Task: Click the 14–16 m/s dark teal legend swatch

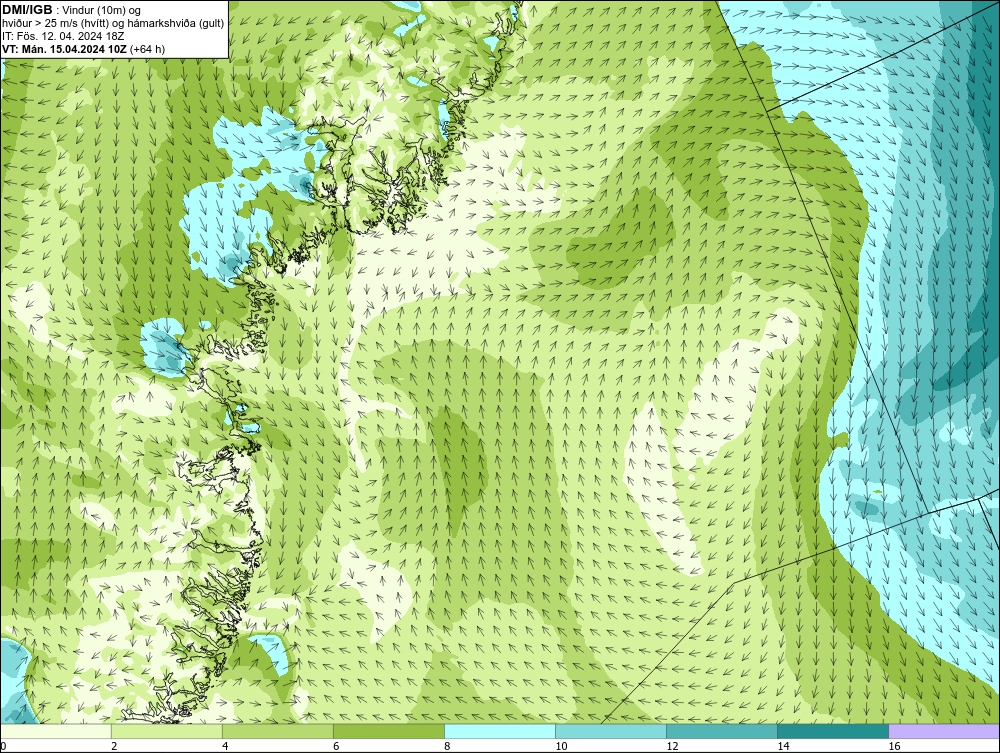Action: point(833,731)
